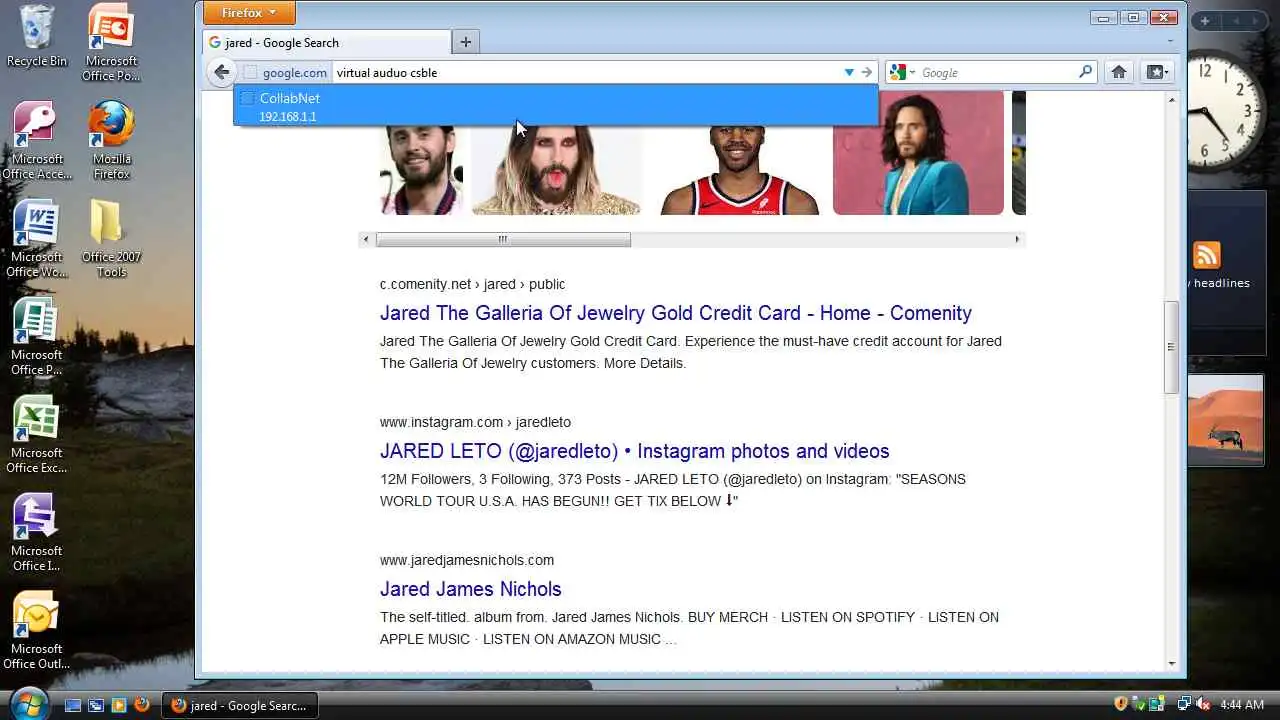This screenshot has height=720, width=1280.
Task: Select Microsoft Office Word desktop shortcut
Action: coord(37,238)
